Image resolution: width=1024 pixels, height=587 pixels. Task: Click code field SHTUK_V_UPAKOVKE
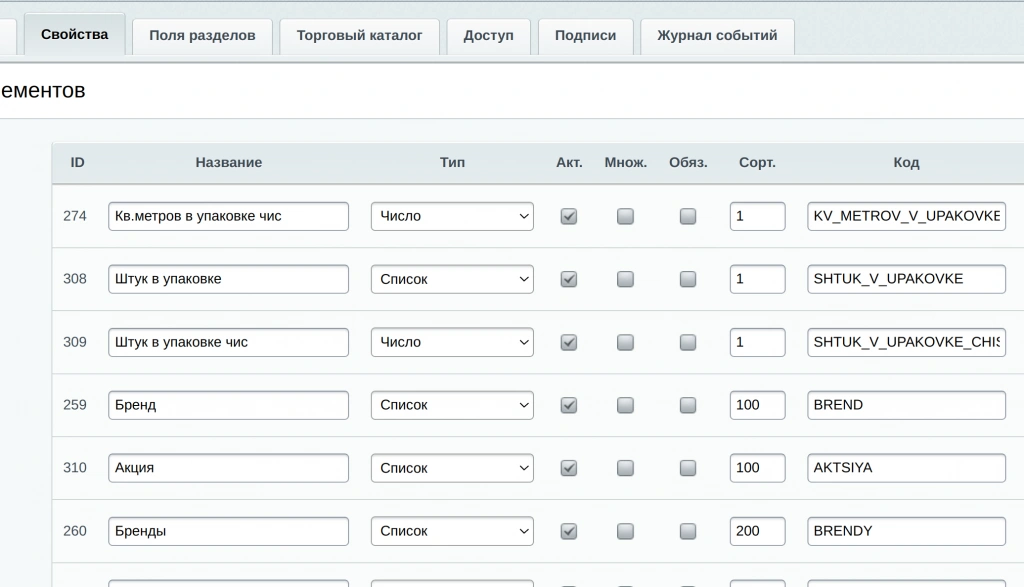point(906,279)
